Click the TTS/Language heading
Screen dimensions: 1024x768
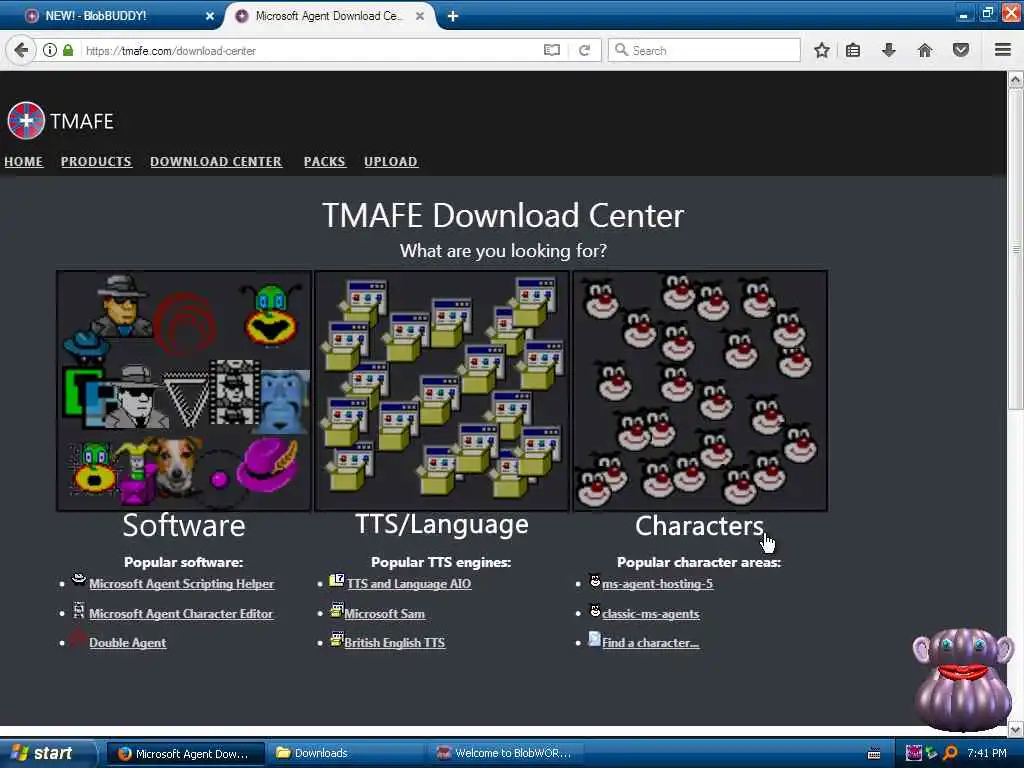coord(441,525)
